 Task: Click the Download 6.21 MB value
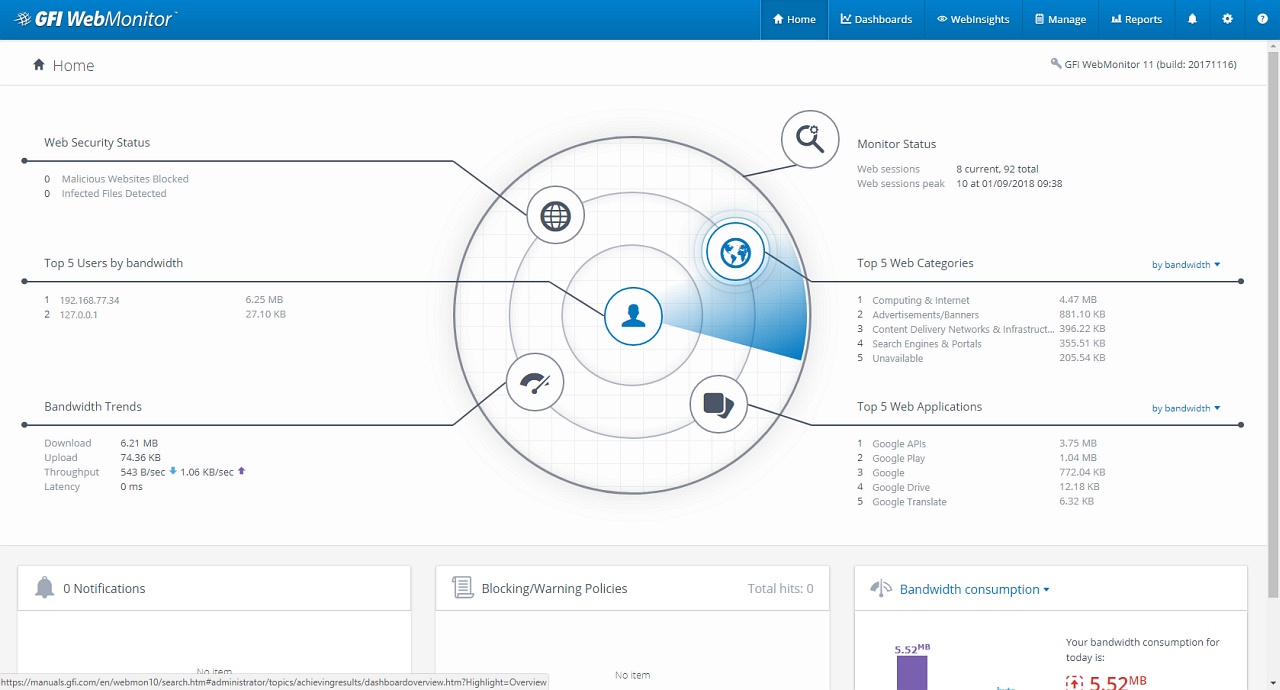pyautogui.click(x=139, y=443)
